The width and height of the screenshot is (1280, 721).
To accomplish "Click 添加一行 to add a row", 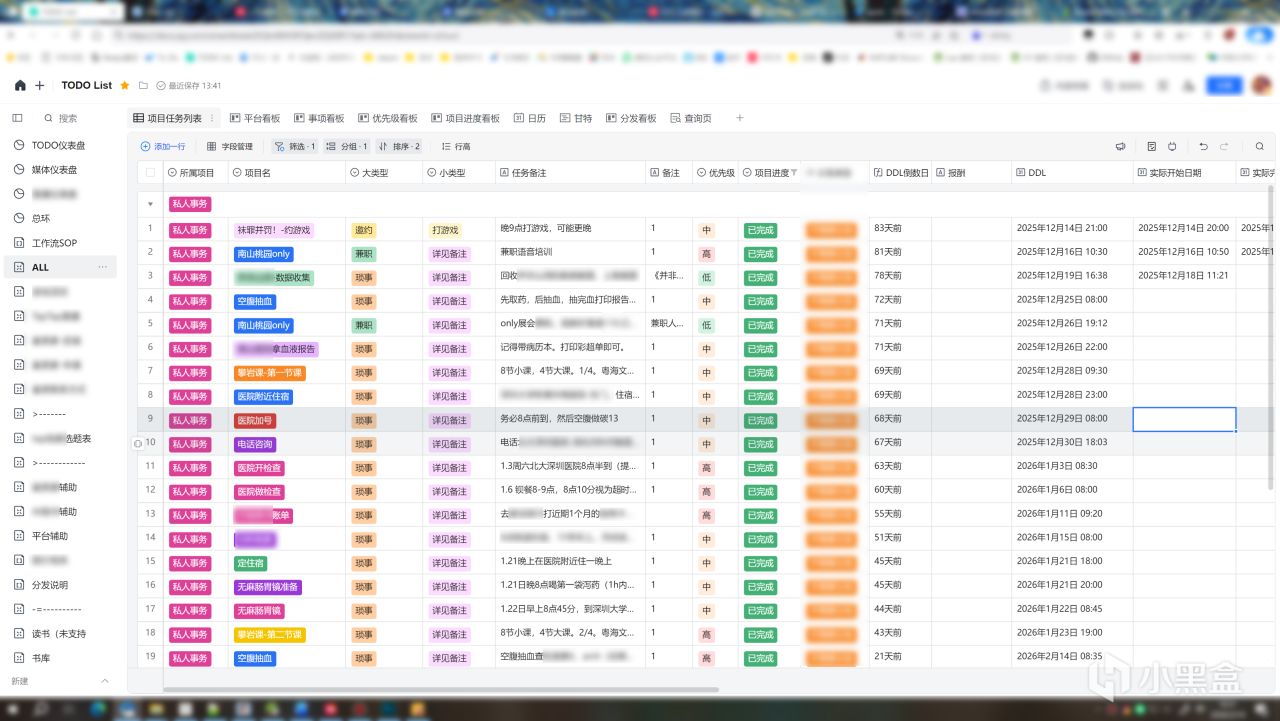I will [x=163, y=146].
